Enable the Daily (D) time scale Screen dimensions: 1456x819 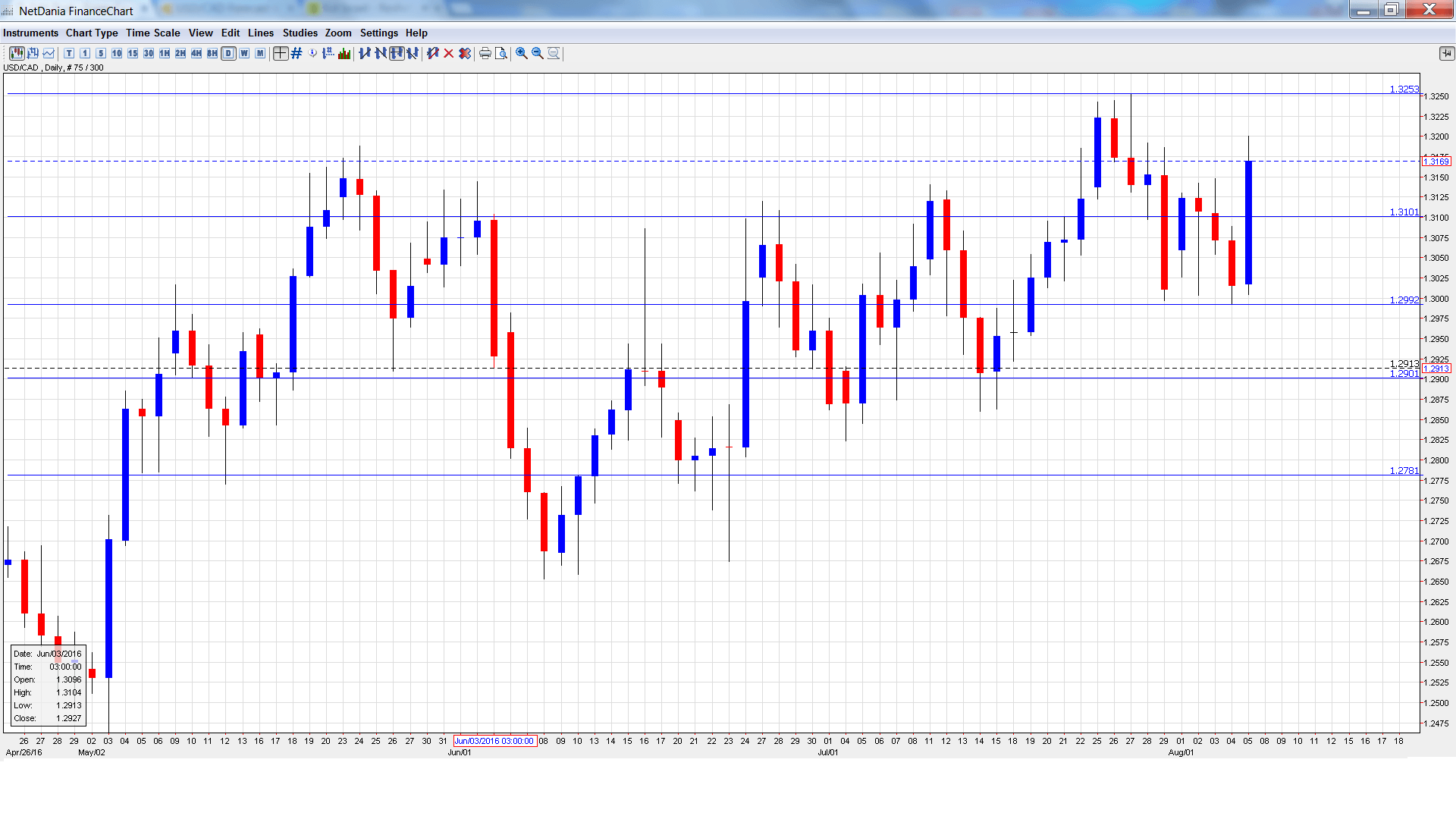(x=228, y=53)
